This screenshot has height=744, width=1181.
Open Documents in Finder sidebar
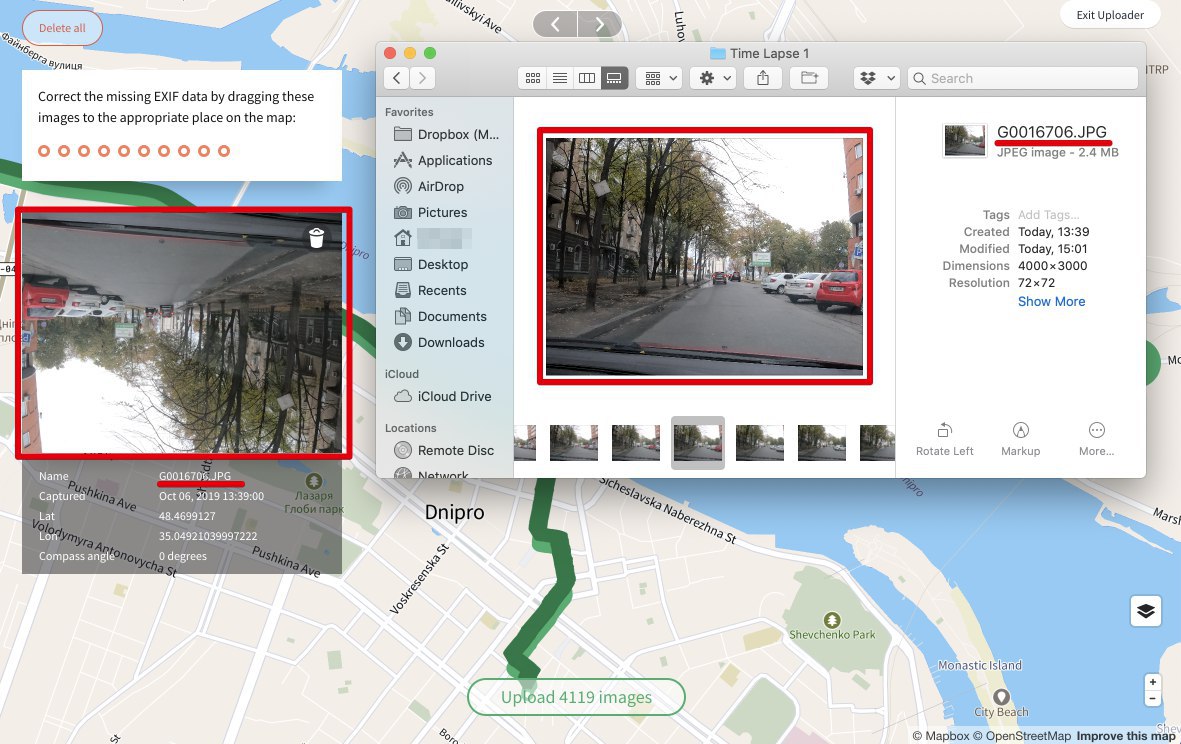point(441,316)
